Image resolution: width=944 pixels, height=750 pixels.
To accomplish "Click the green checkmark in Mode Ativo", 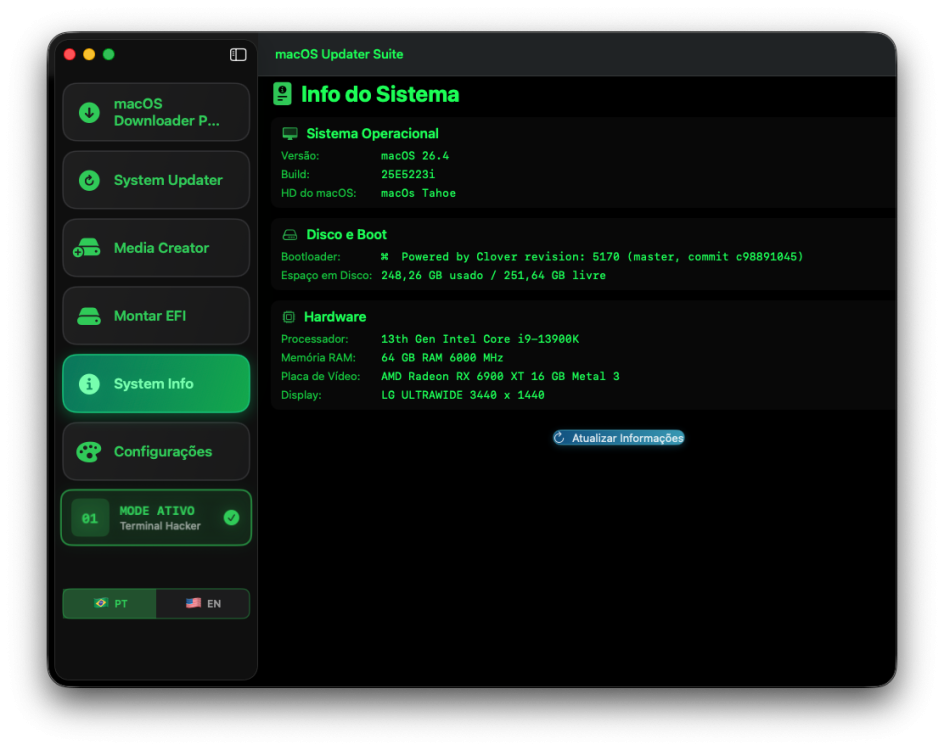I will coord(231,518).
